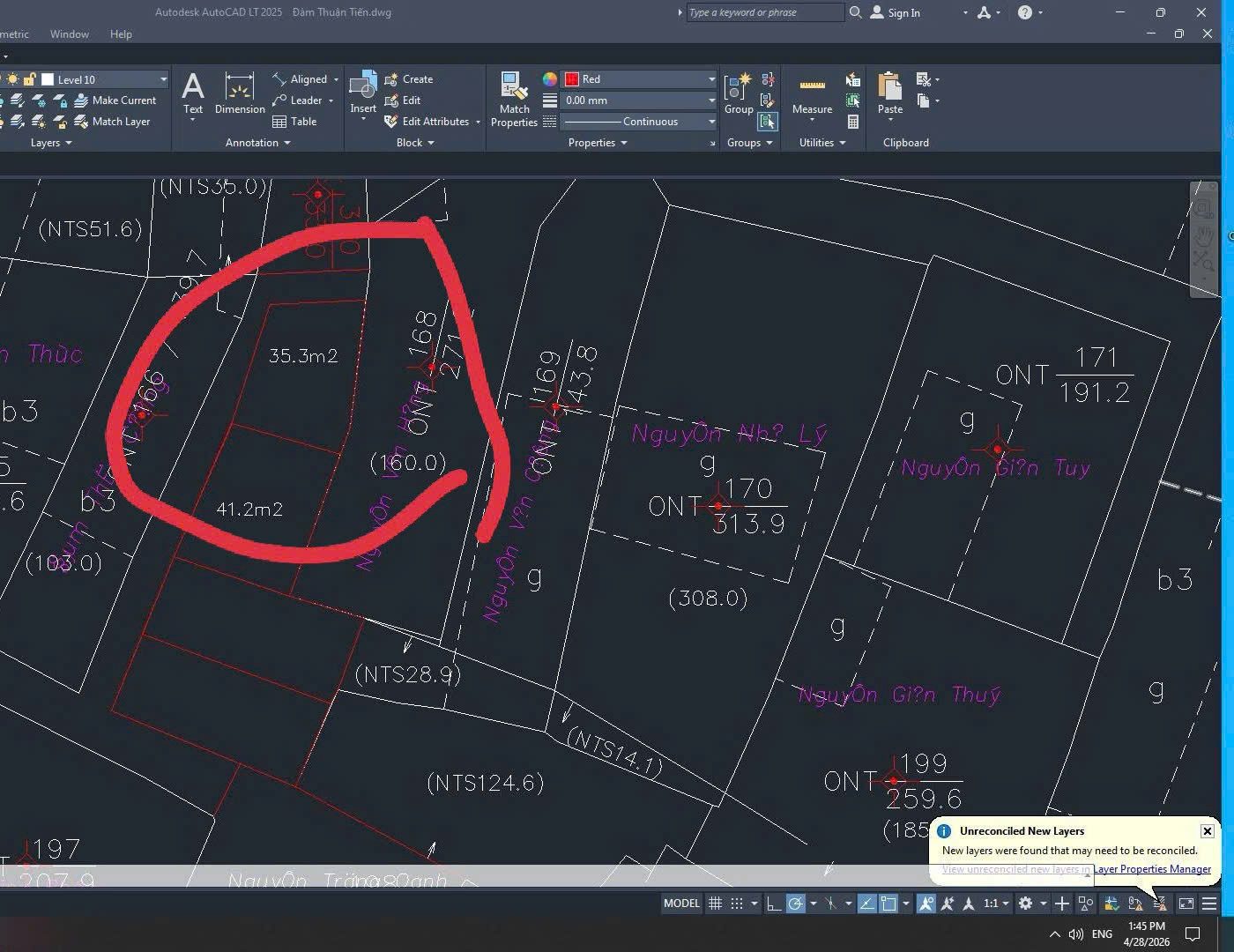Open Help question mark icon
The width and height of the screenshot is (1234, 952).
(1025, 12)
